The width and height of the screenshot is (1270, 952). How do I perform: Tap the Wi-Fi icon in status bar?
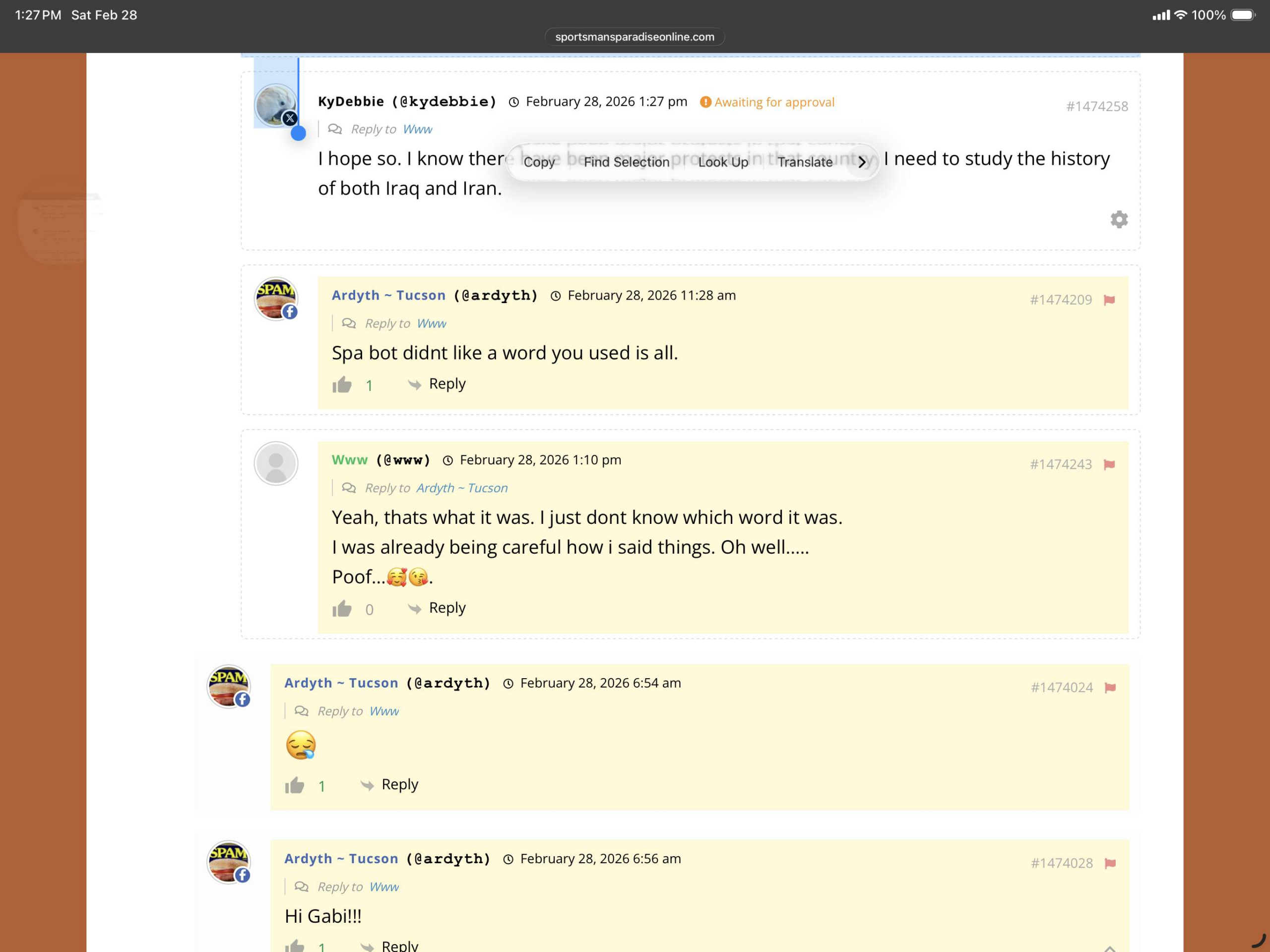[1180, 15]
